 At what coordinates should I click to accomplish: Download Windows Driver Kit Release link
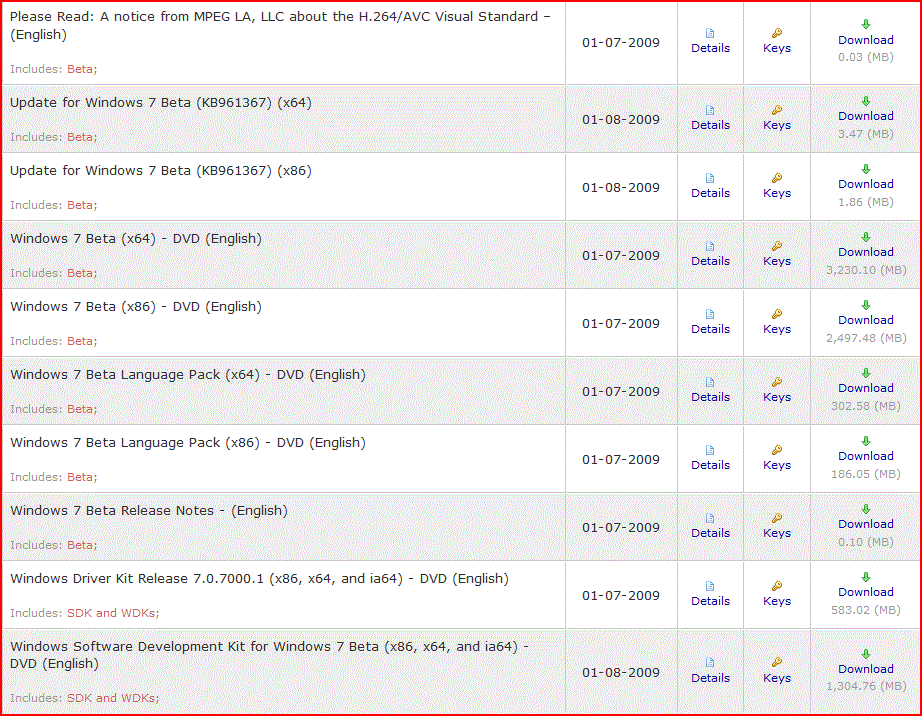coord(866,592)
